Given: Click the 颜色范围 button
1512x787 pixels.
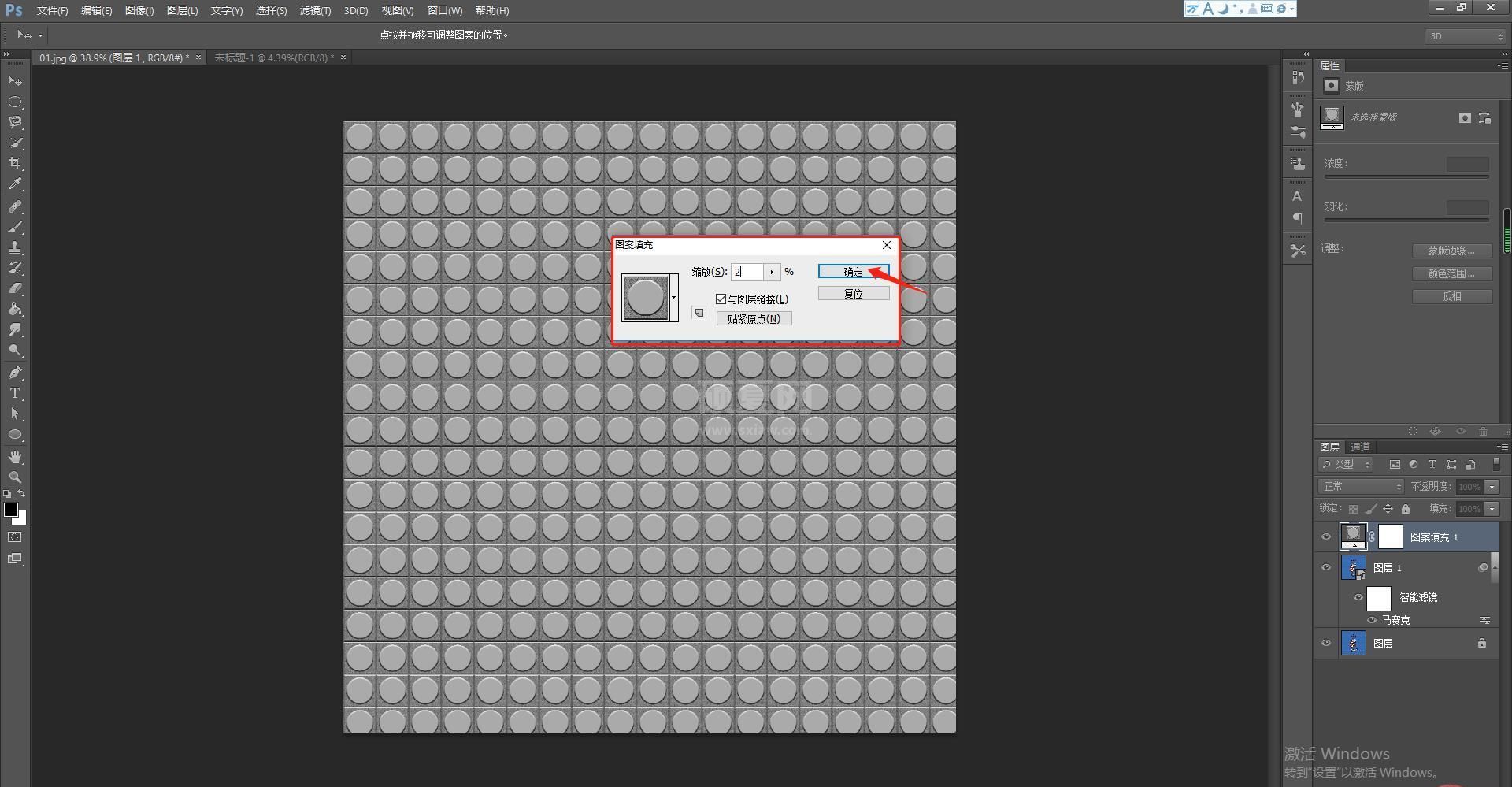Looking at the screenshot, I should 1452,273.
